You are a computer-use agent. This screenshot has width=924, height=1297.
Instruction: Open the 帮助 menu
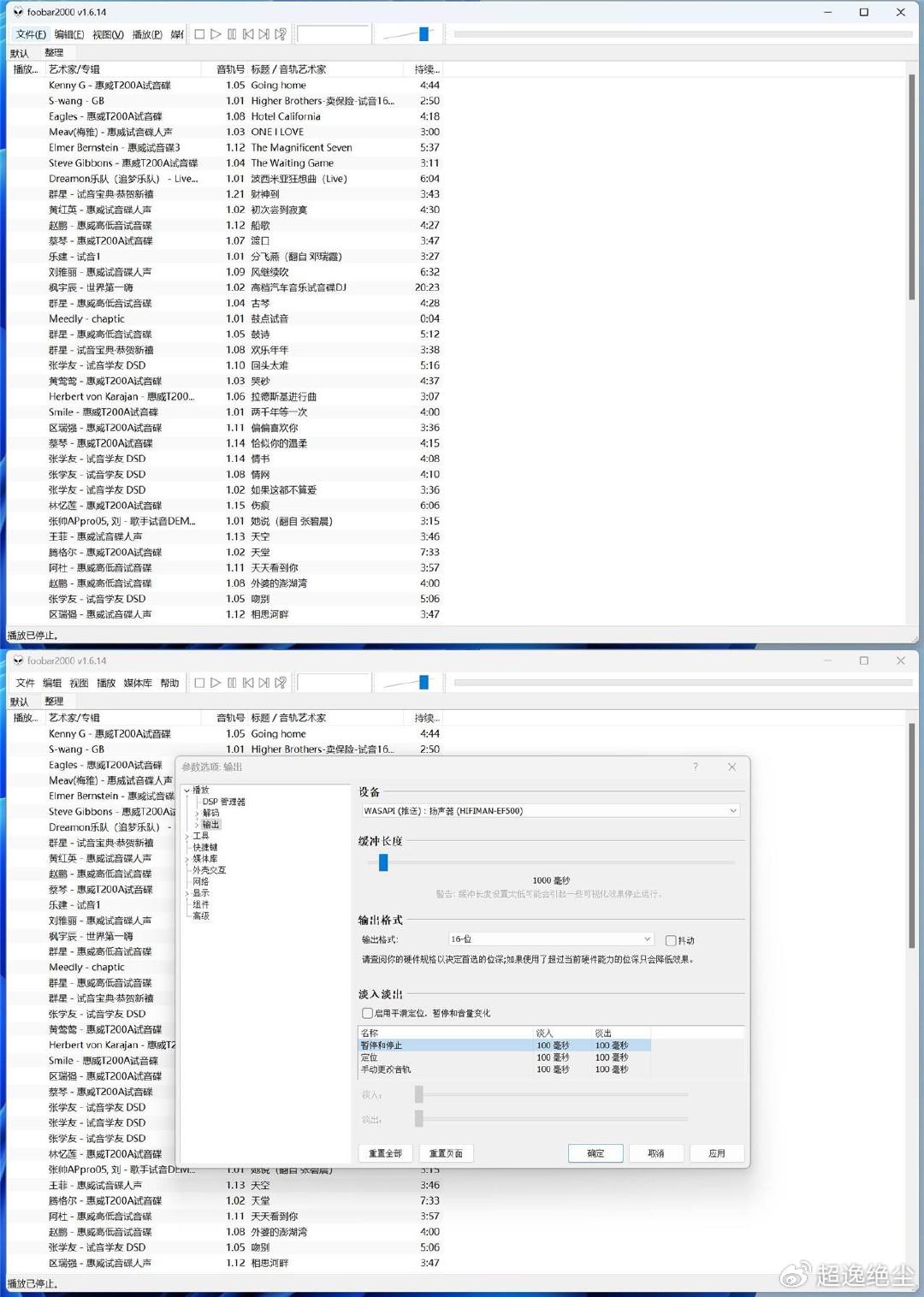[169, 683]
